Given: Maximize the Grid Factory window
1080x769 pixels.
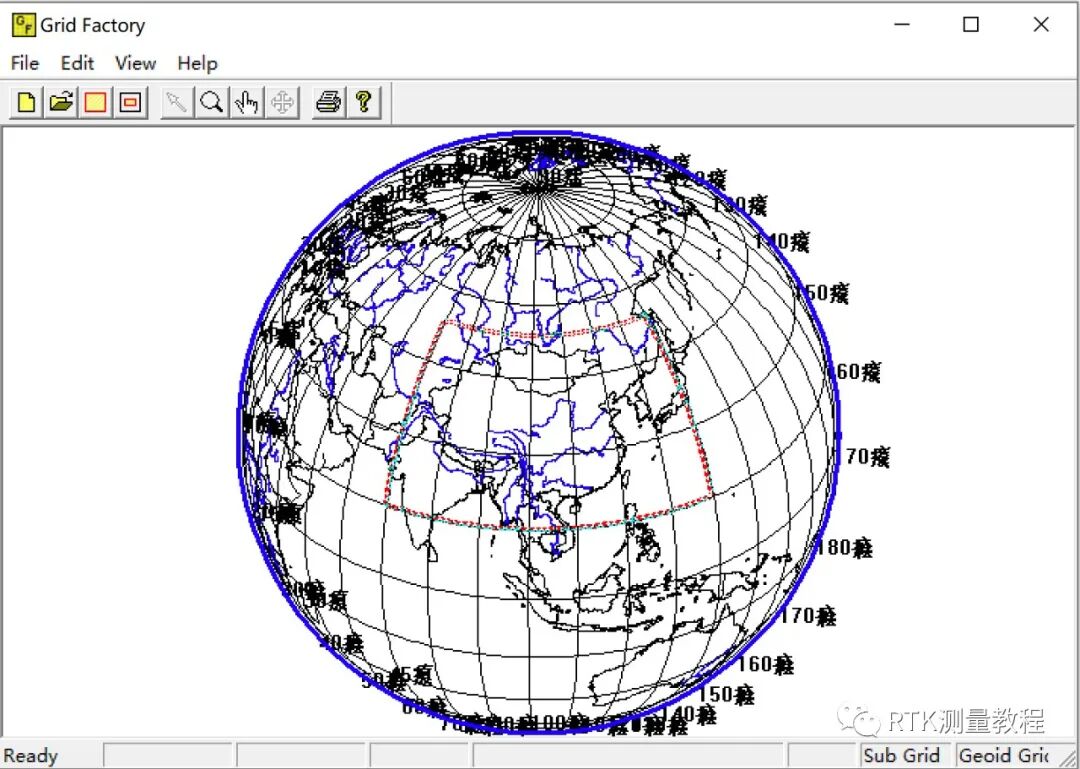Looking at the screenshot, I should click(970, 25).
